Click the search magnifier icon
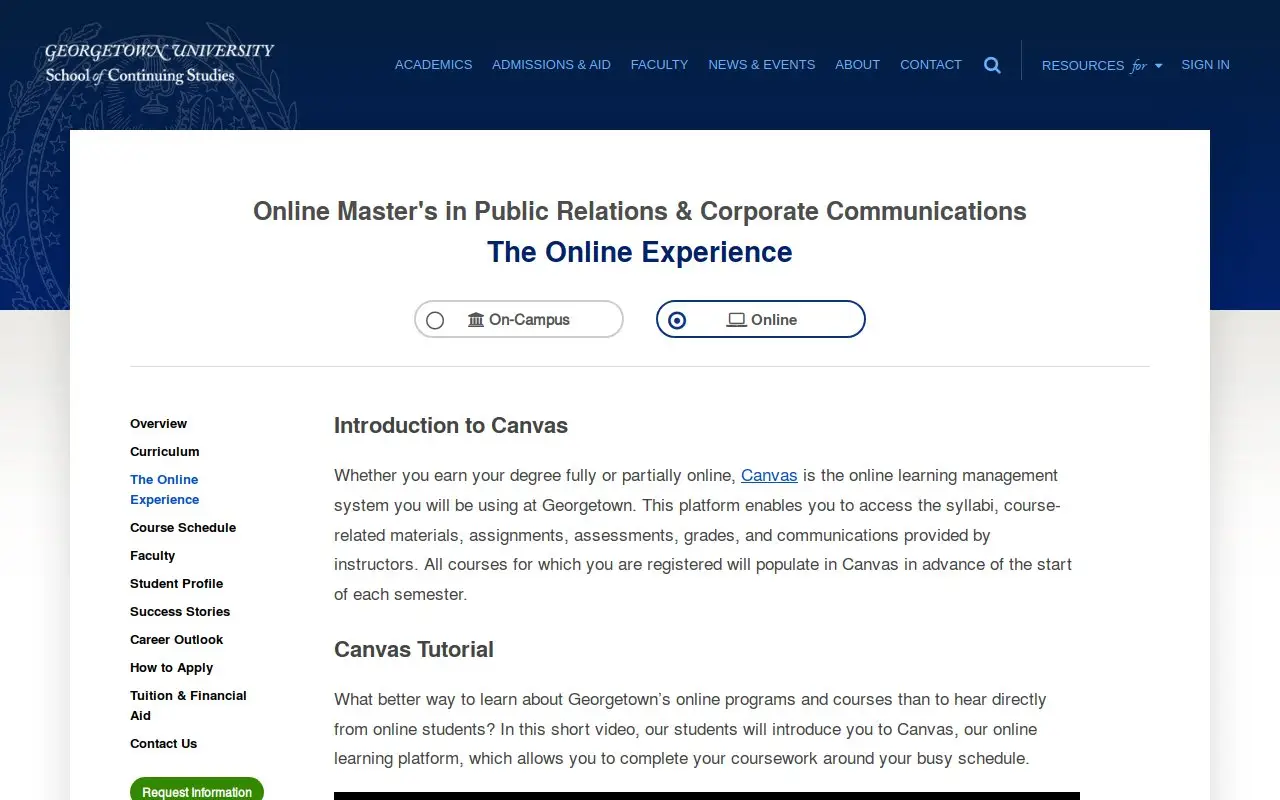This screenshot has height=800, width=1280. pyautogui.click(x=992, y=65)
